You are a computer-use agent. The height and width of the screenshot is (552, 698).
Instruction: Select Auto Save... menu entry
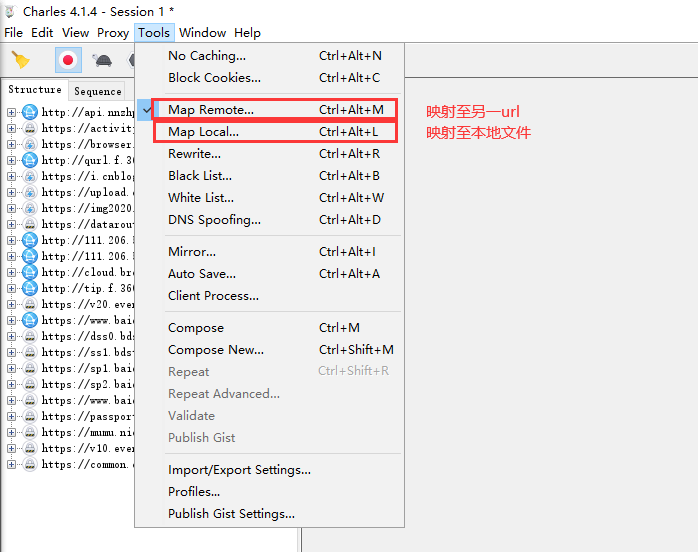tap(269, 274)
